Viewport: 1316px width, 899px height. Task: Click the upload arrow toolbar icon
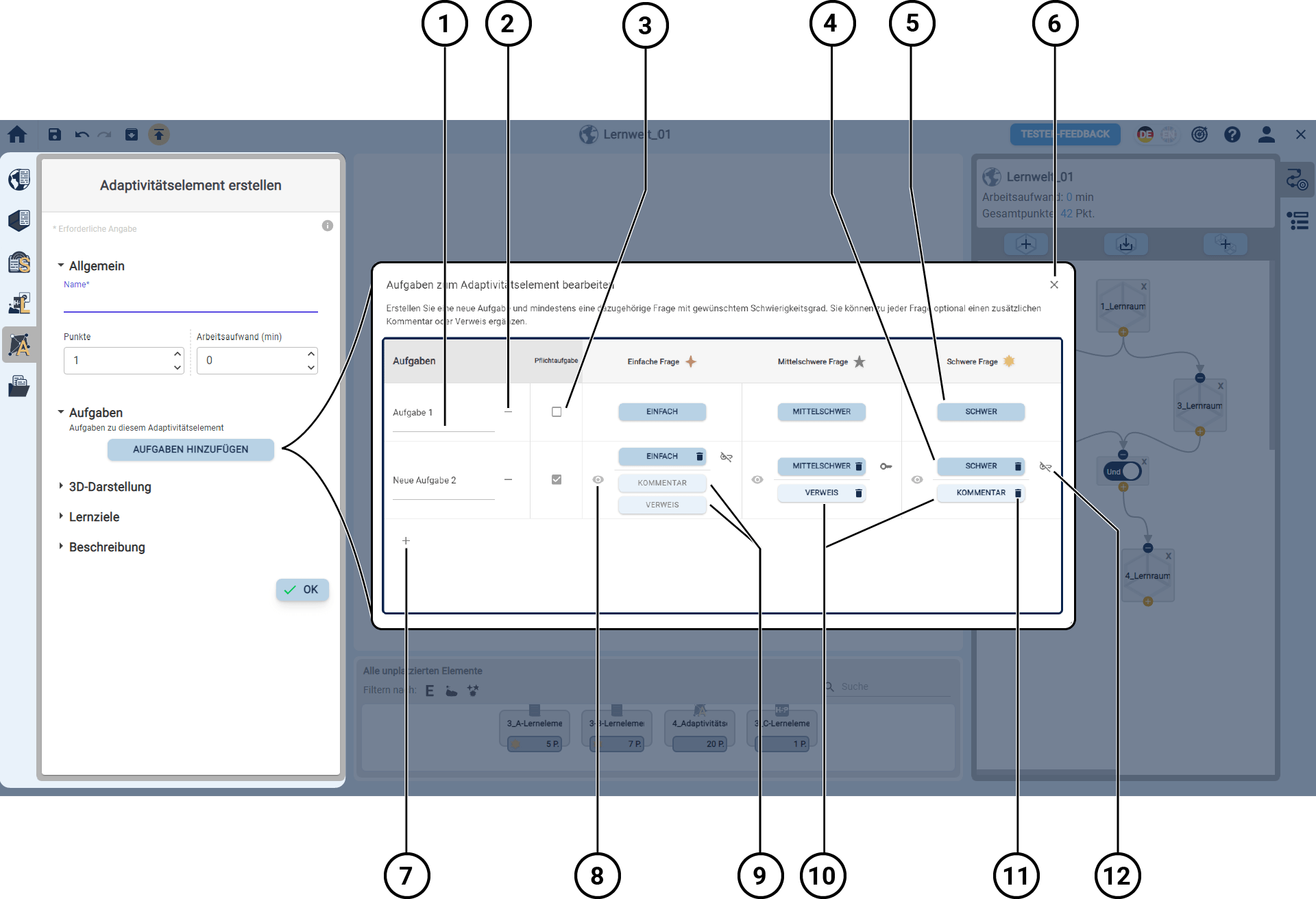coord(159,134)
